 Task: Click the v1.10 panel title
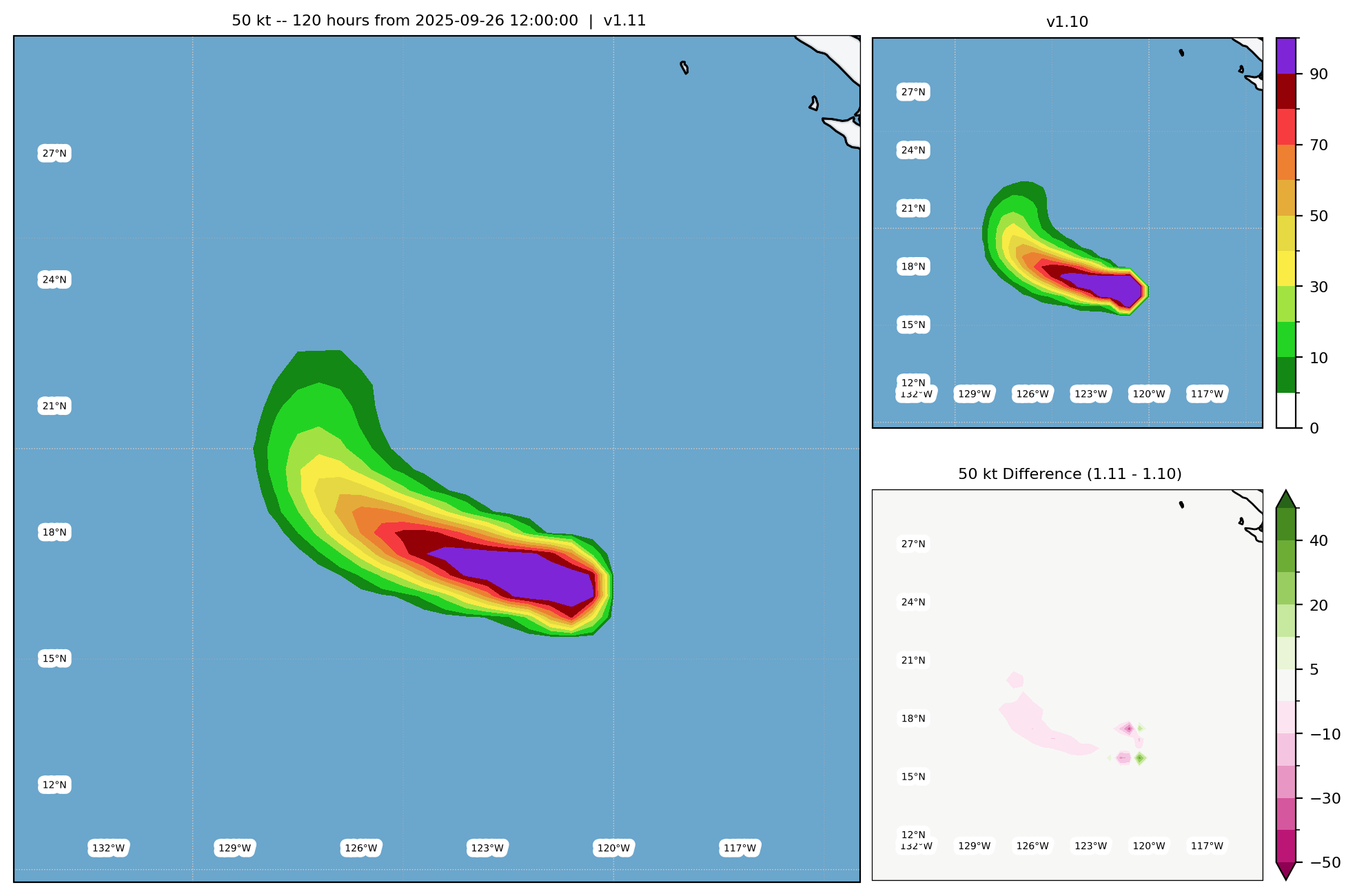point(1067,22)
